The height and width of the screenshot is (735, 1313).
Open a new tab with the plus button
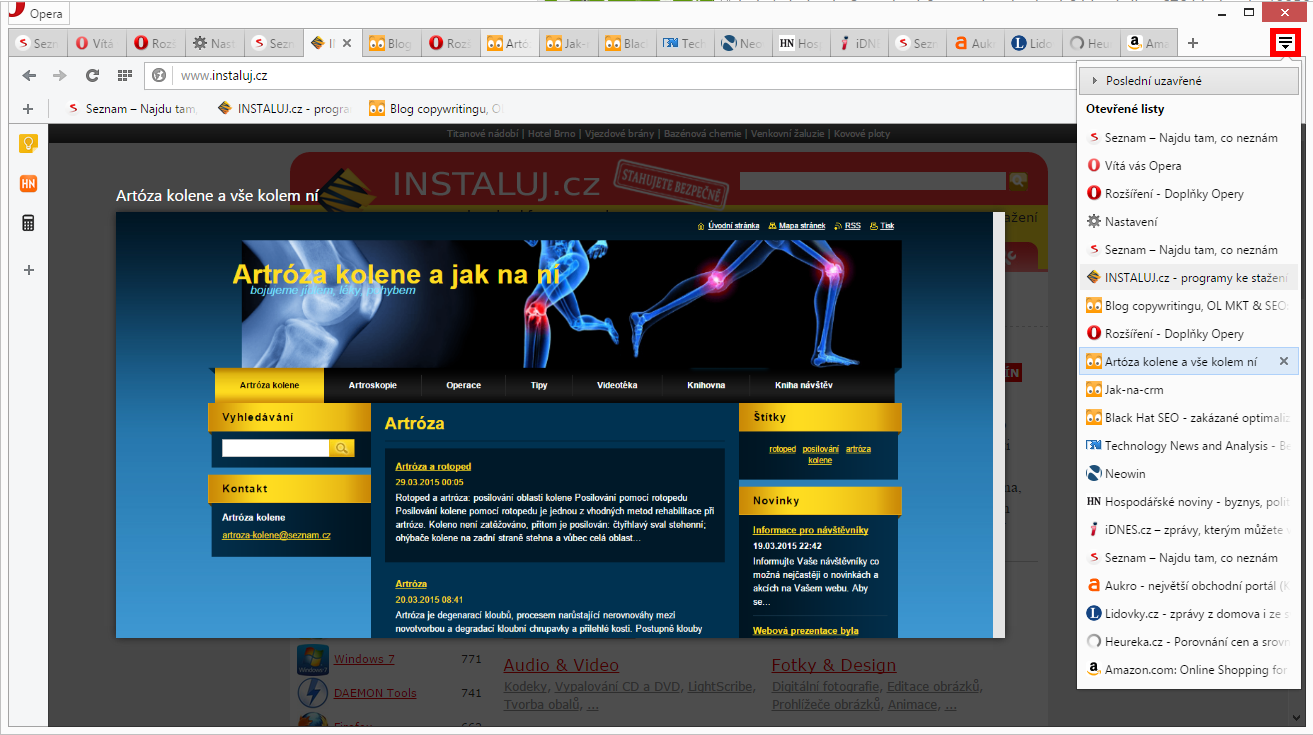(x=1193, y=43)
